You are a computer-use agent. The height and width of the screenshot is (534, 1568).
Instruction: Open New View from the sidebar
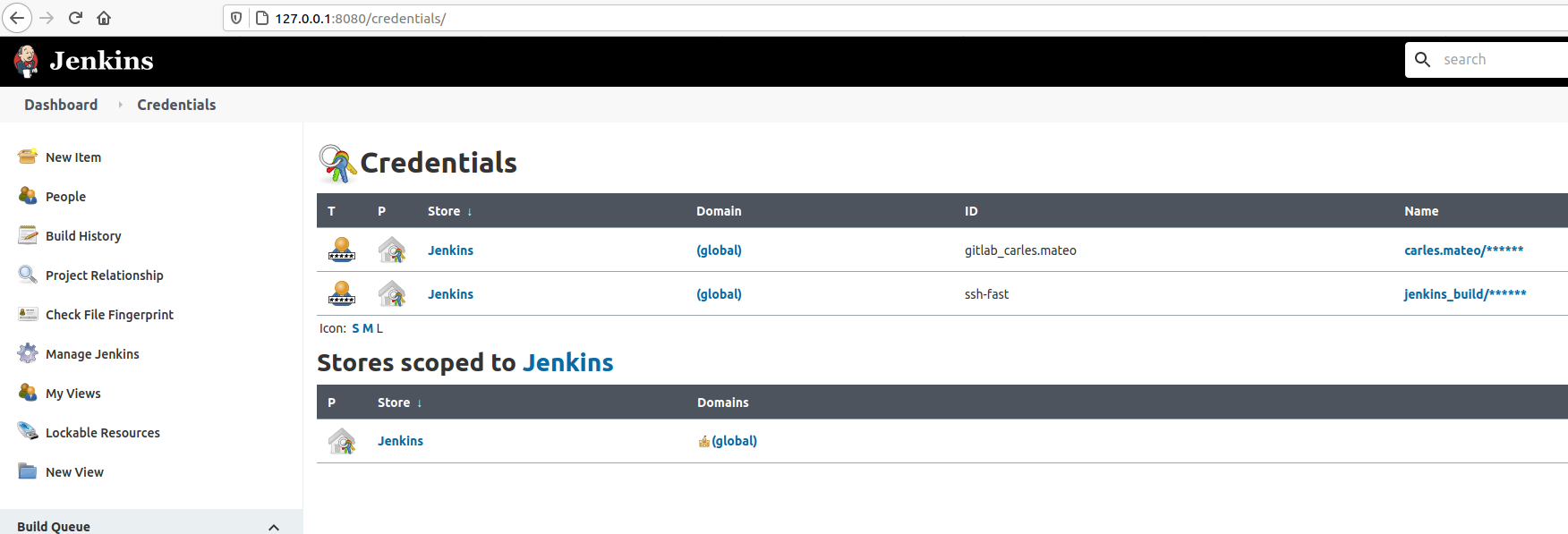pyautogui.click(x=74, y=472)
